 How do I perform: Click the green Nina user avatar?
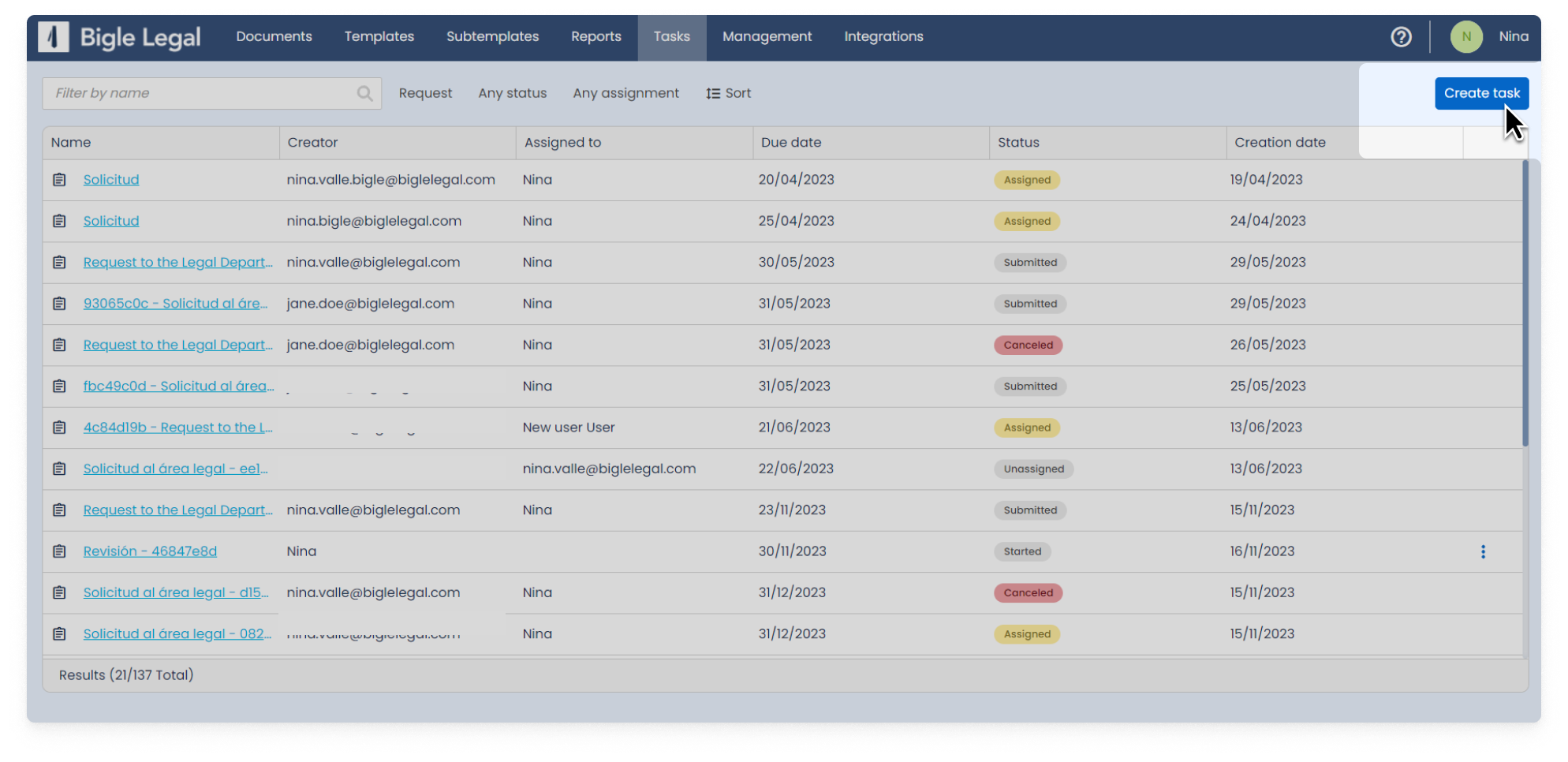[x=1465, y=37]
